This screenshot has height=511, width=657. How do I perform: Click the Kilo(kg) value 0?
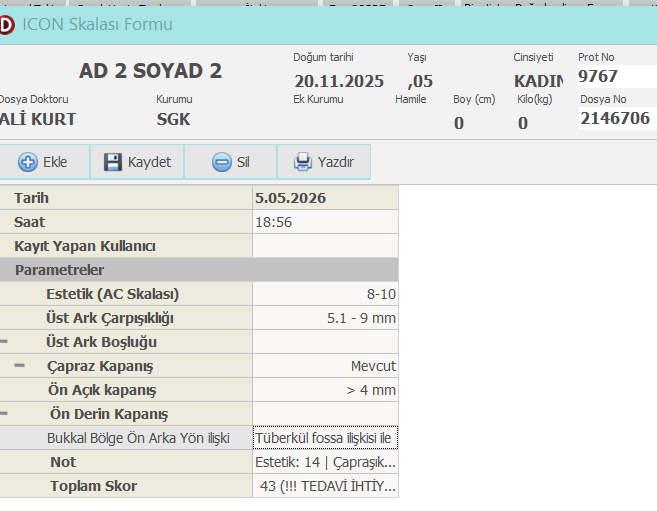(522, 123)
